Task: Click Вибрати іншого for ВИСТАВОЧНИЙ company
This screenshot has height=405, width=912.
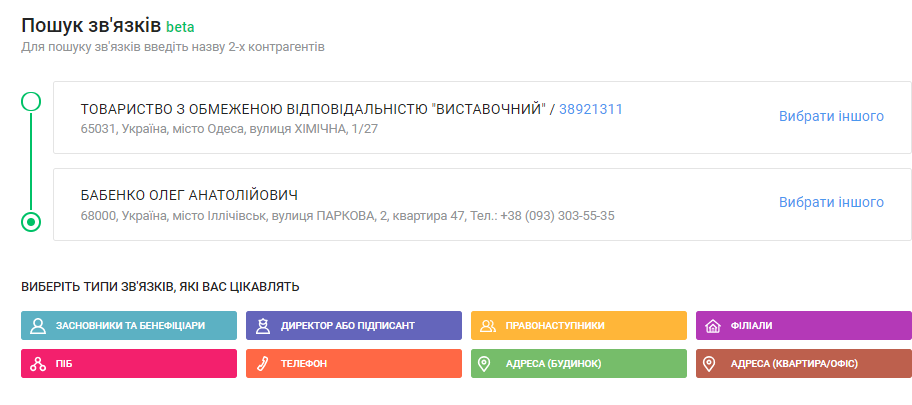Action: click(831, 116)
